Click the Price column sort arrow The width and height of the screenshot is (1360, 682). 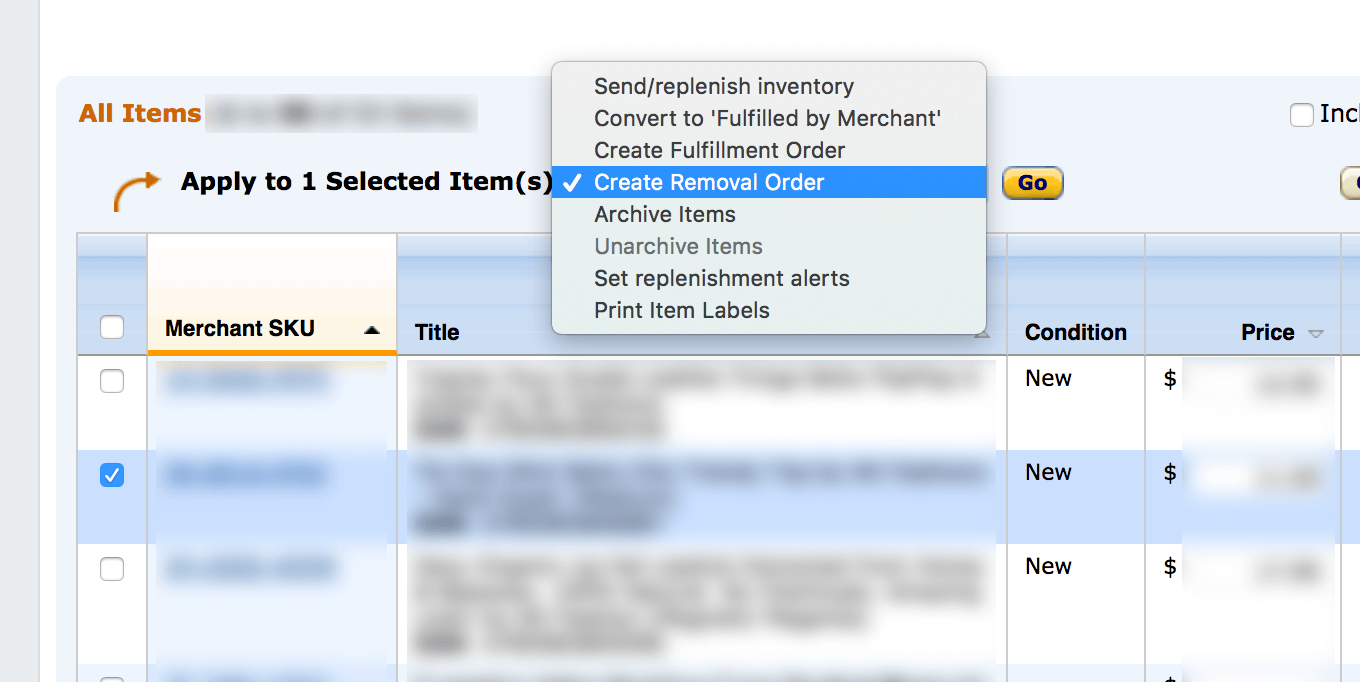point(1316,333)
